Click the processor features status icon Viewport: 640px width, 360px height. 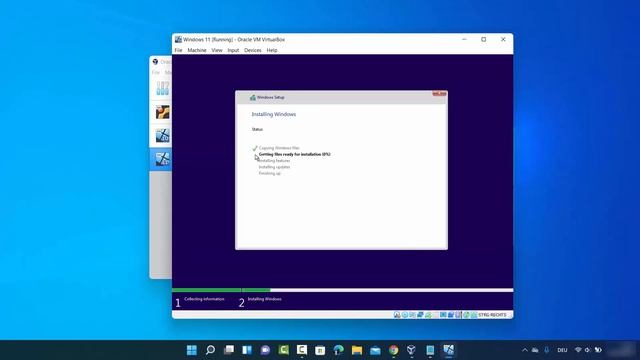click(458, 315)
